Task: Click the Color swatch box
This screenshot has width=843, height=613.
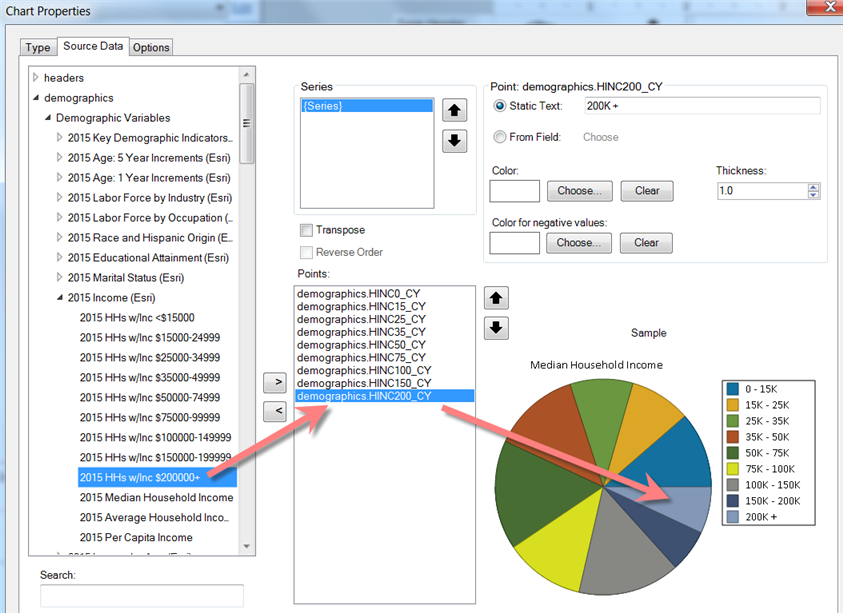Action: pyautogui.click(x=514, y=191)
